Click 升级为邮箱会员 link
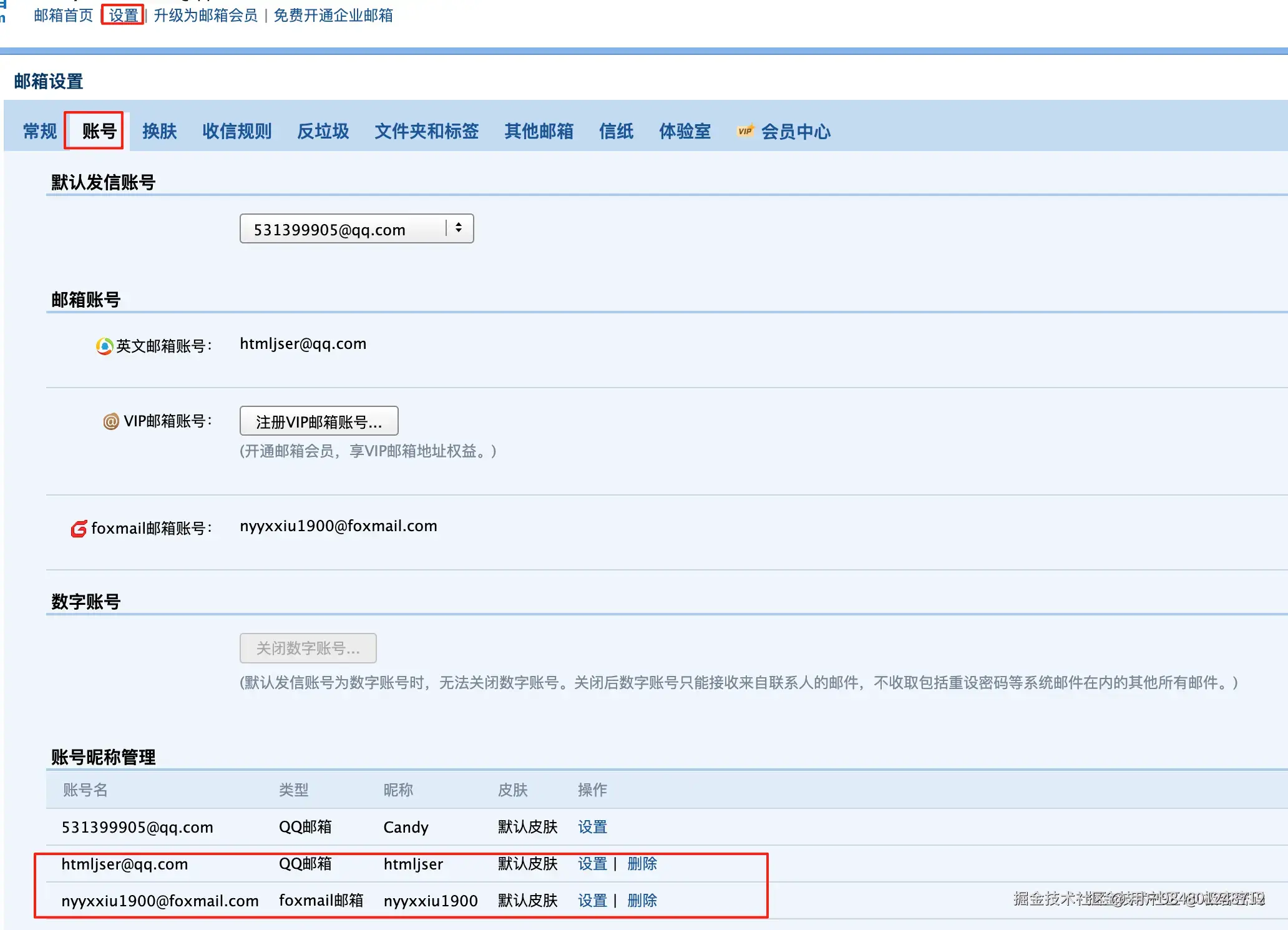Viewport: 1288px width, 930px height. [205, 15]
